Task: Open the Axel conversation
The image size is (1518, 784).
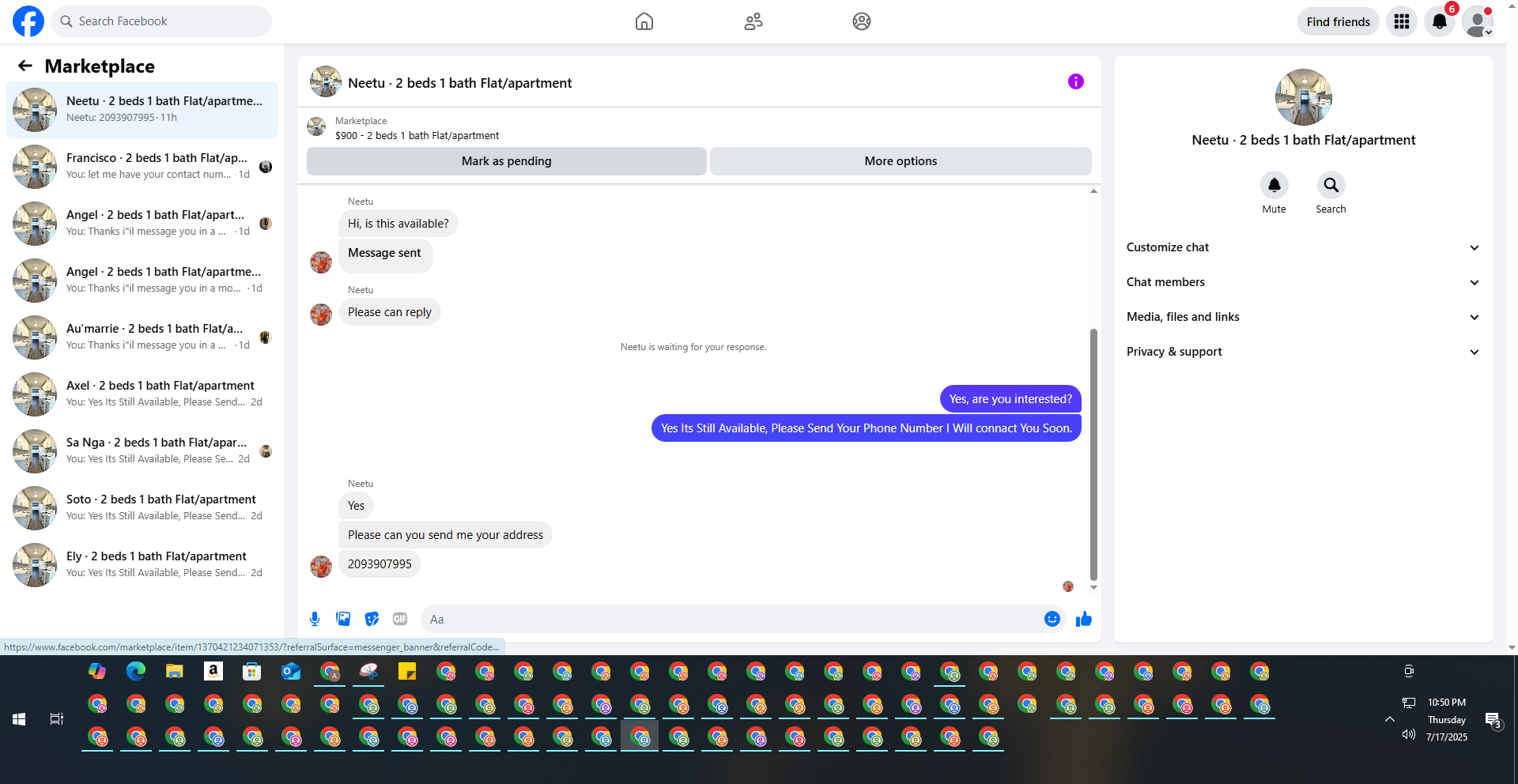Action: (142, 394)
